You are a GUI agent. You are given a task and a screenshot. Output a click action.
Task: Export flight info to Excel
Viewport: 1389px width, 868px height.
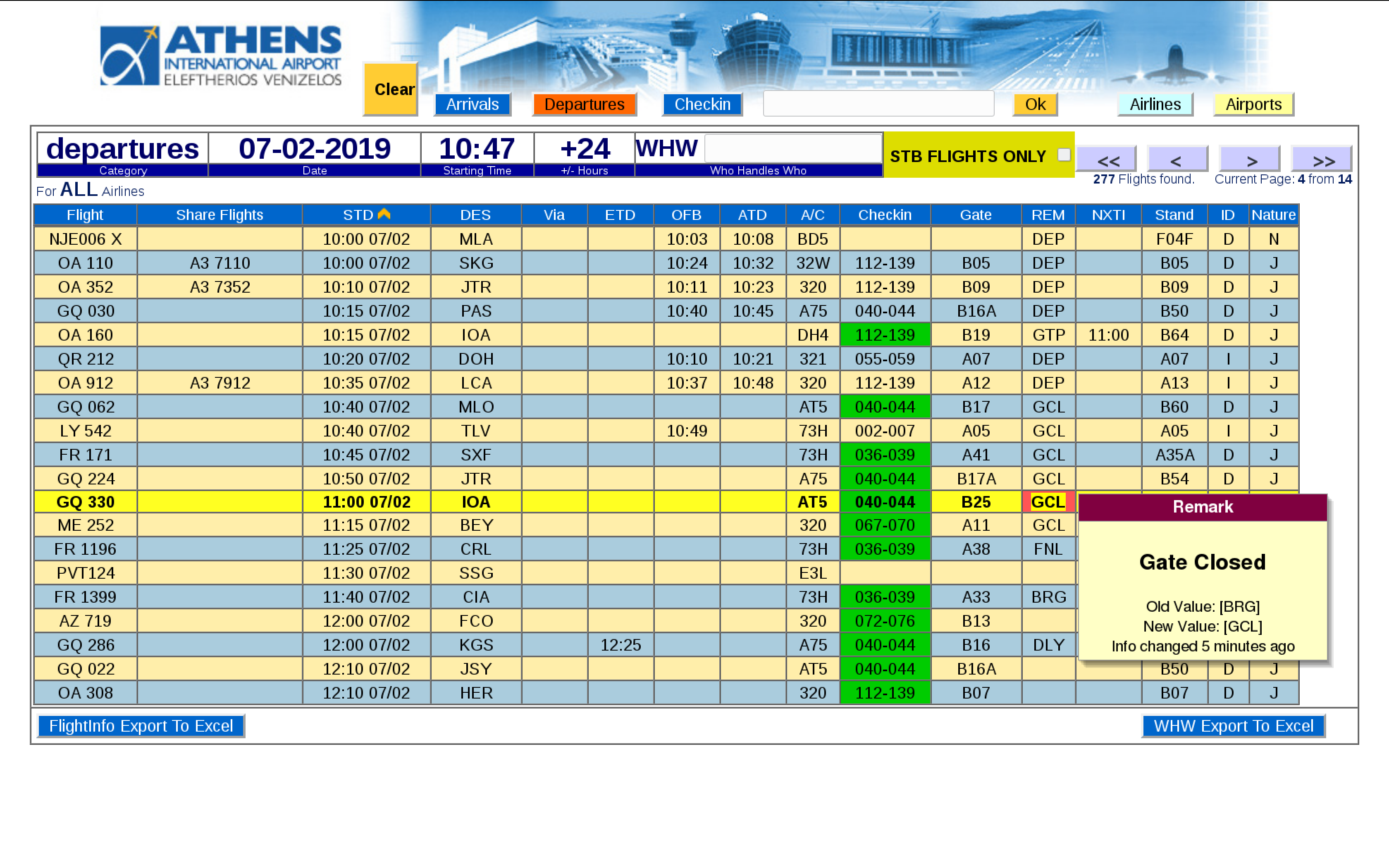pyautogui.click(x=141, y=726)
